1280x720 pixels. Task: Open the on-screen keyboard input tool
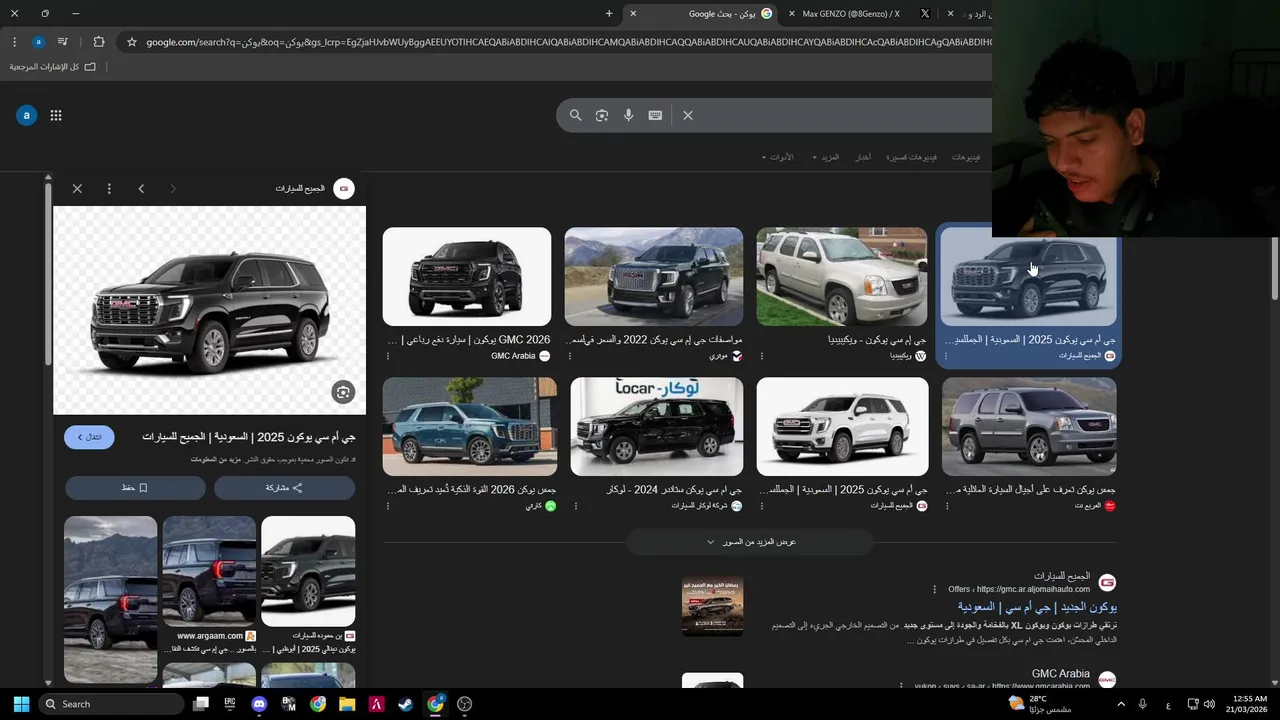655,115
